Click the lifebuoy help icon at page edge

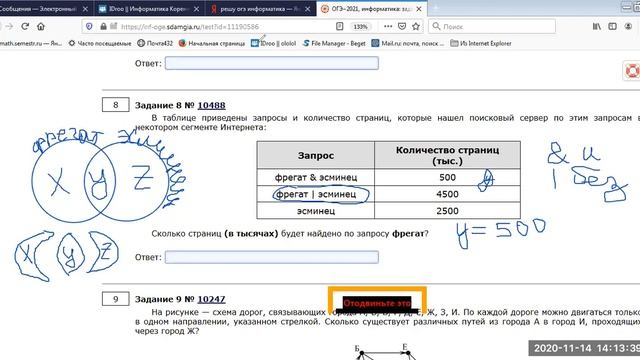click(632, 71)
